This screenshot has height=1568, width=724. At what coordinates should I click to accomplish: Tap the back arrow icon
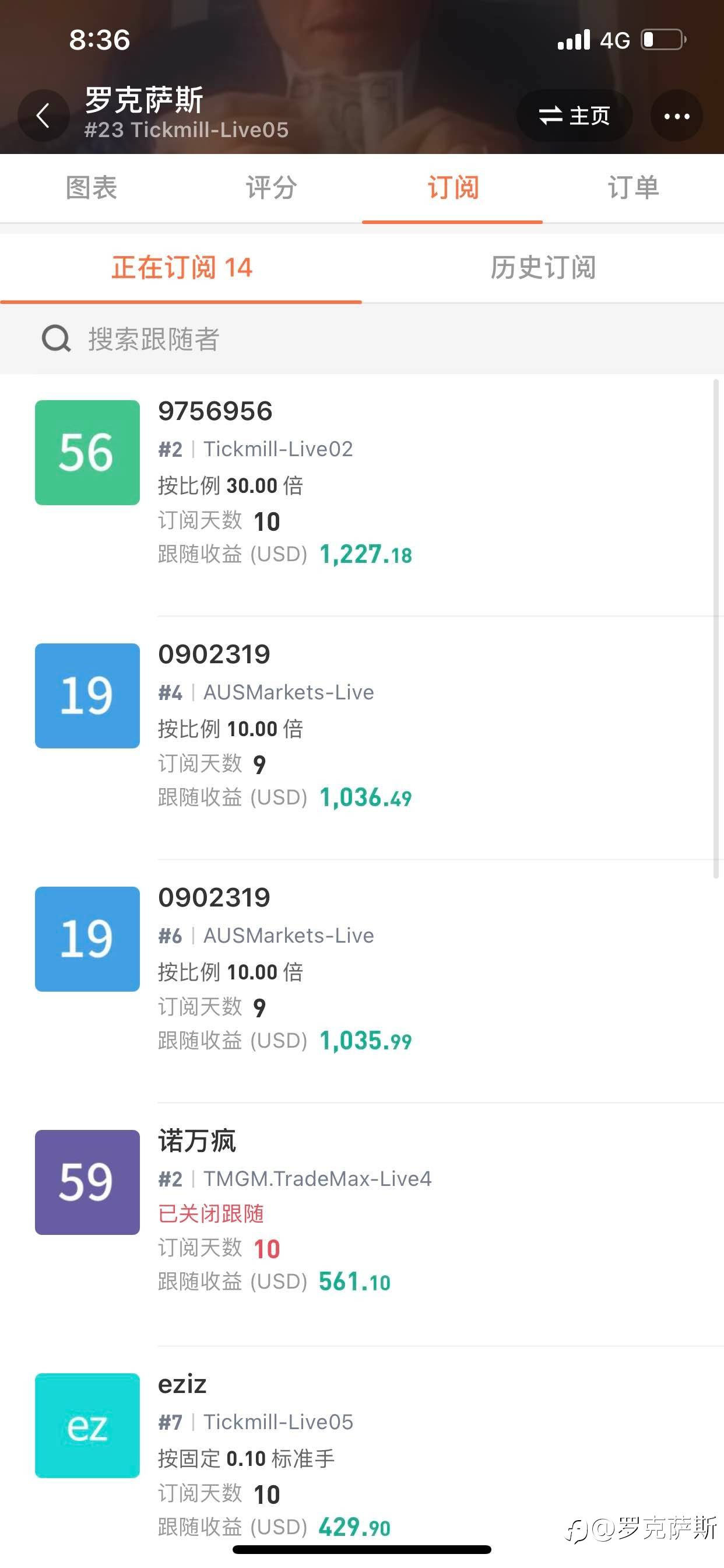(x=43, y=115)
